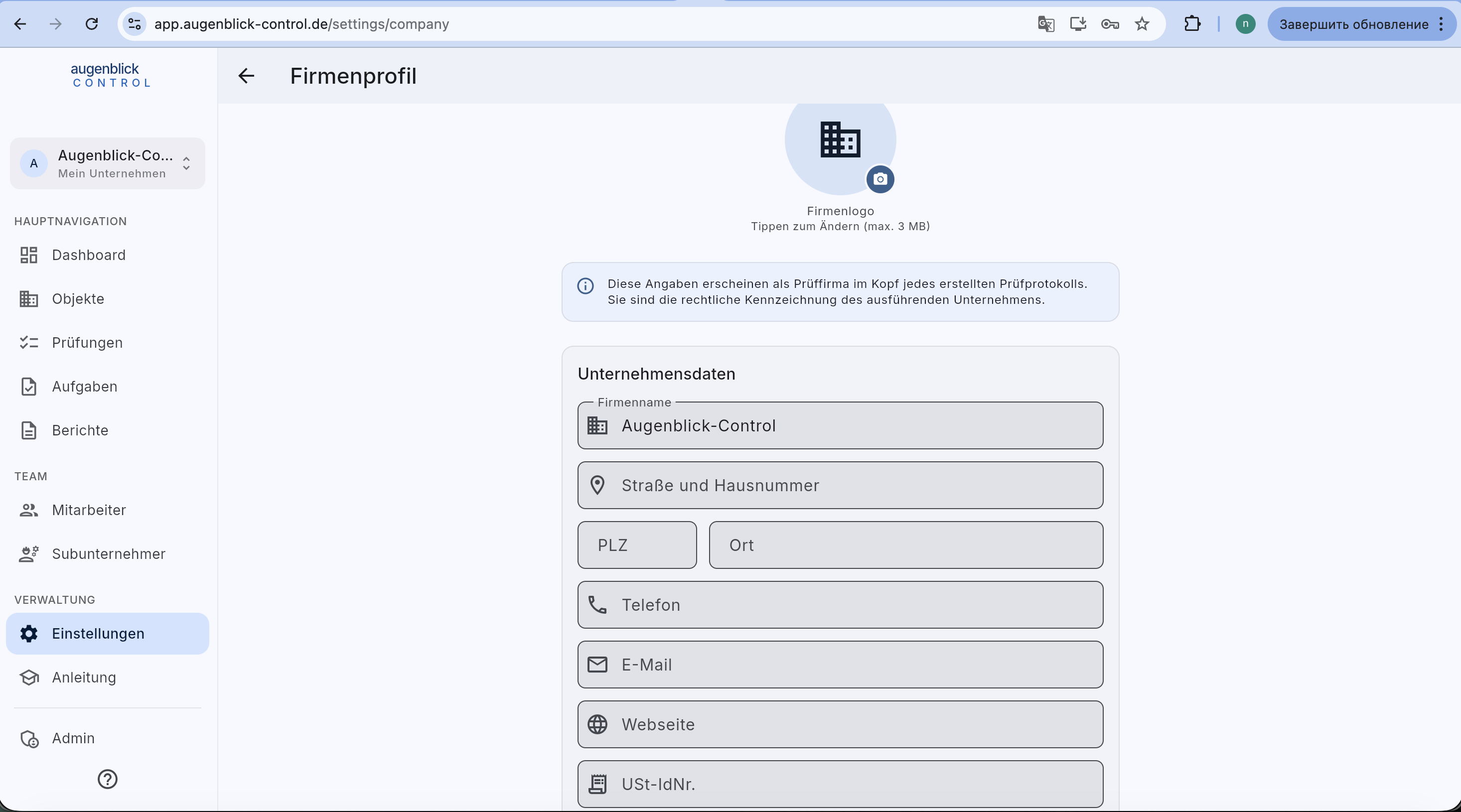Screen dimensions: 1461x812
Task: Open the saved passwords key icon
Action: pos(1109,24)
